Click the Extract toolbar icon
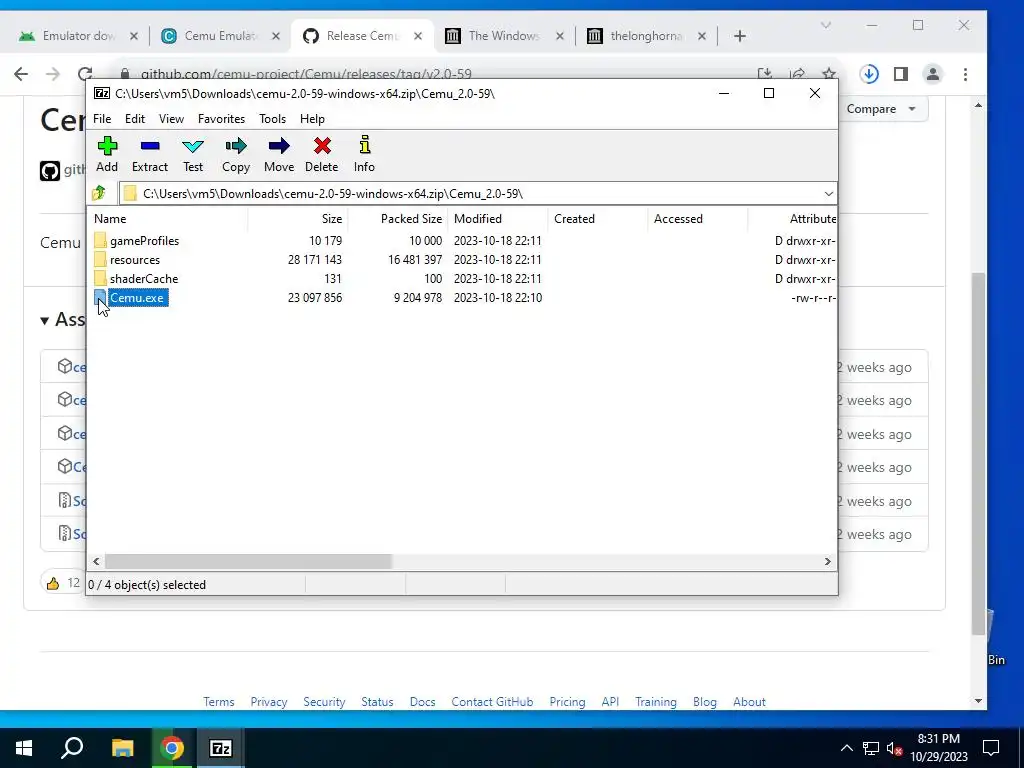 150,146
